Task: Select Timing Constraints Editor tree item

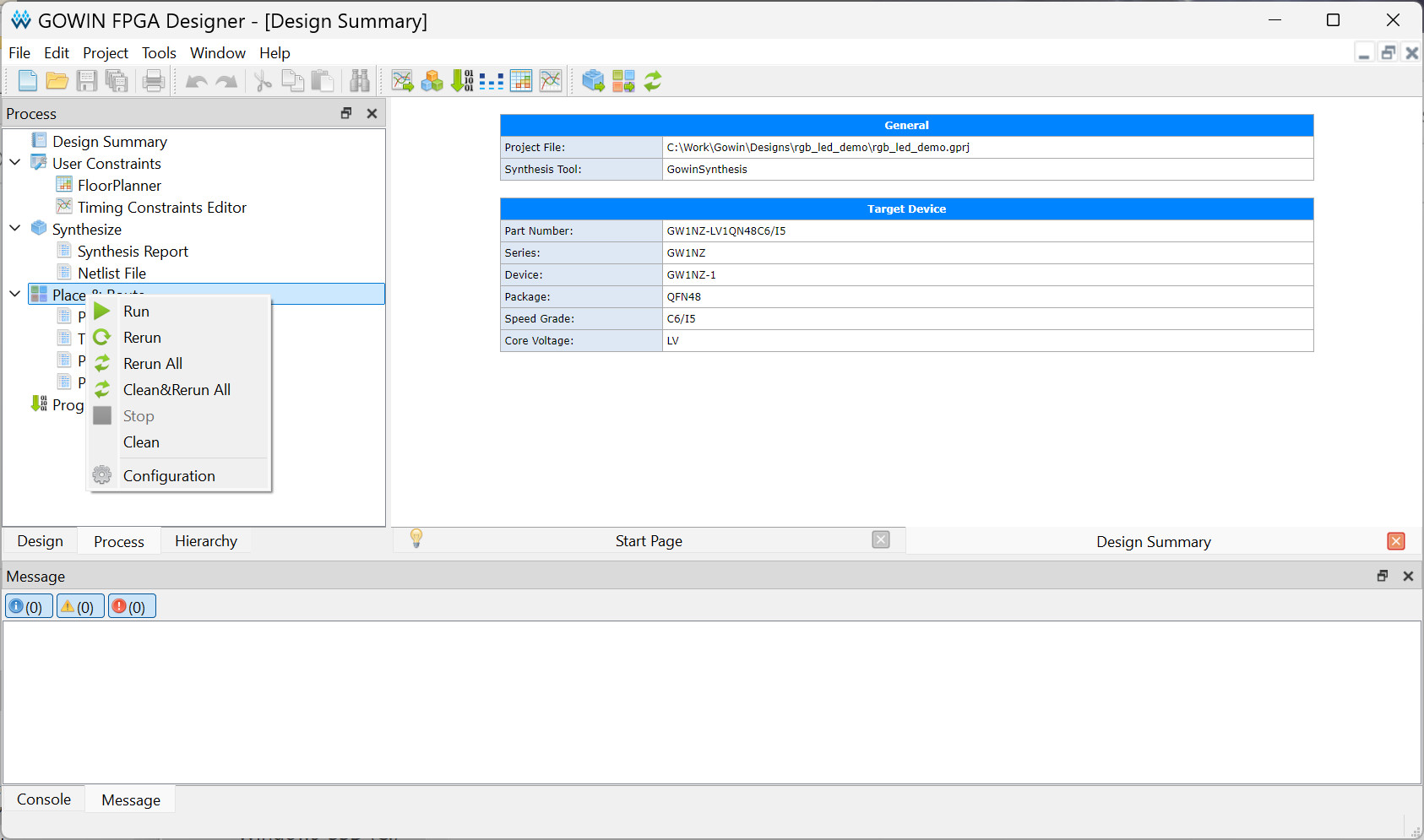Action: [161, 207]
